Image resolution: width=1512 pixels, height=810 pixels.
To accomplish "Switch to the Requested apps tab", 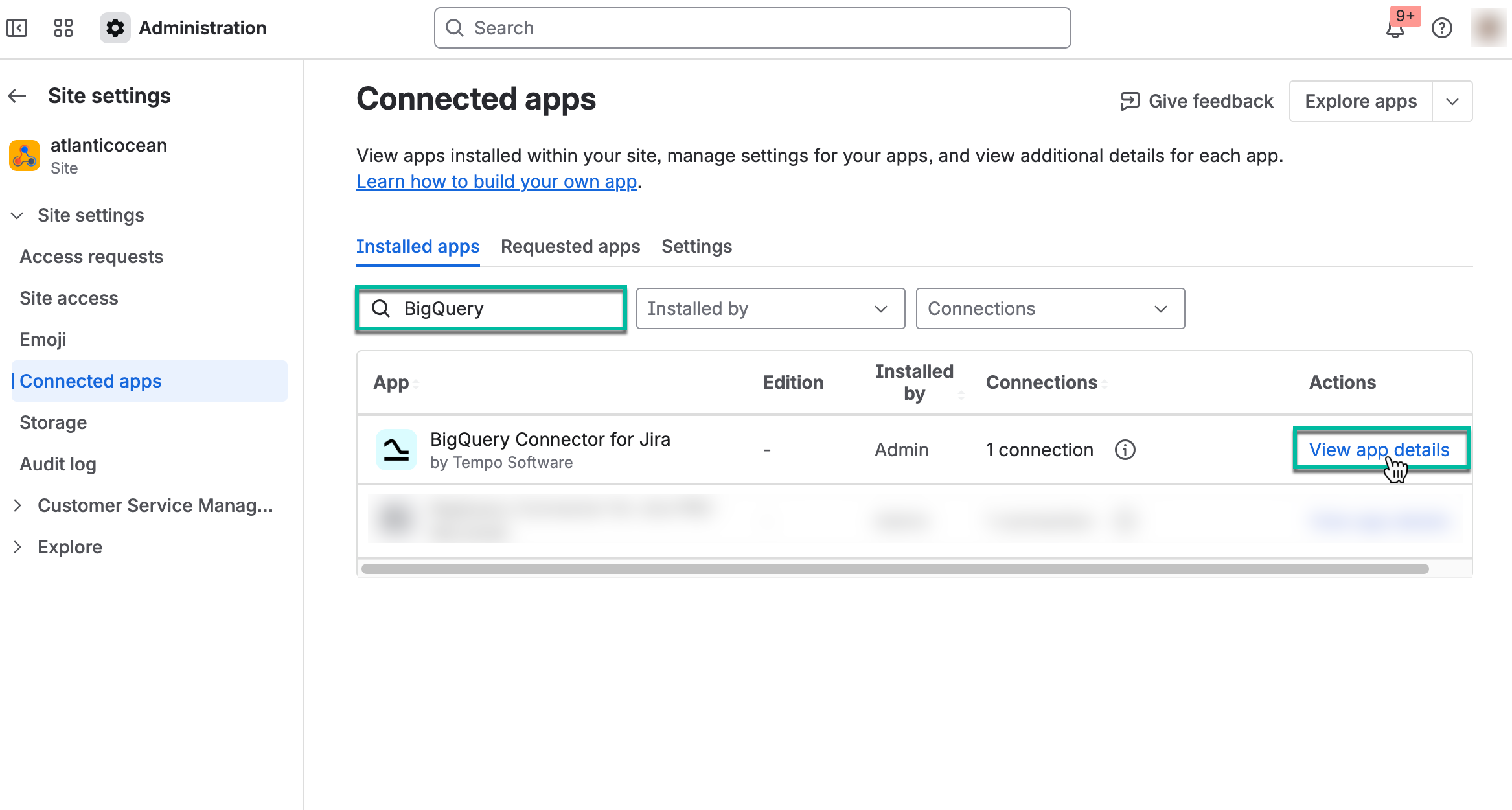I will coord(570,246).
